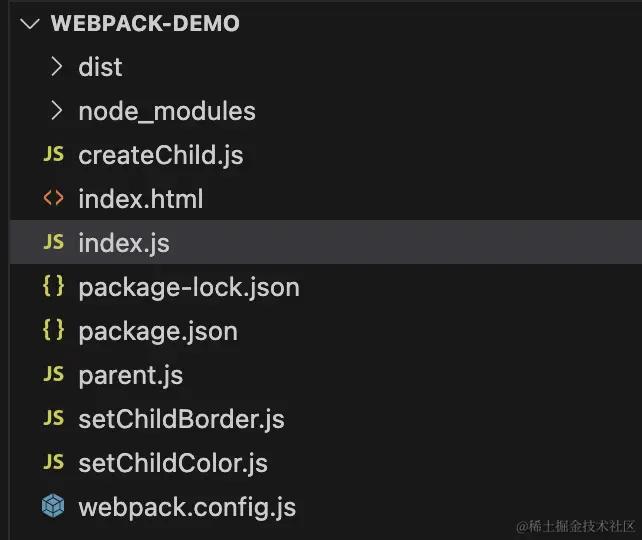
Task: Open the createChild.js file
Action: coord(161,156)
